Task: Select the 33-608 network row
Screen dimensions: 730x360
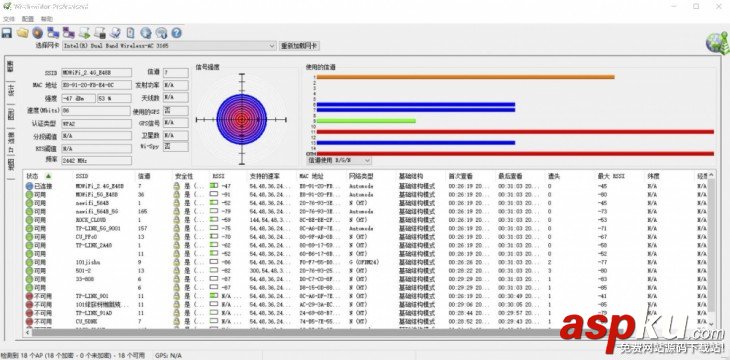Action: click(x=366, y=279)
